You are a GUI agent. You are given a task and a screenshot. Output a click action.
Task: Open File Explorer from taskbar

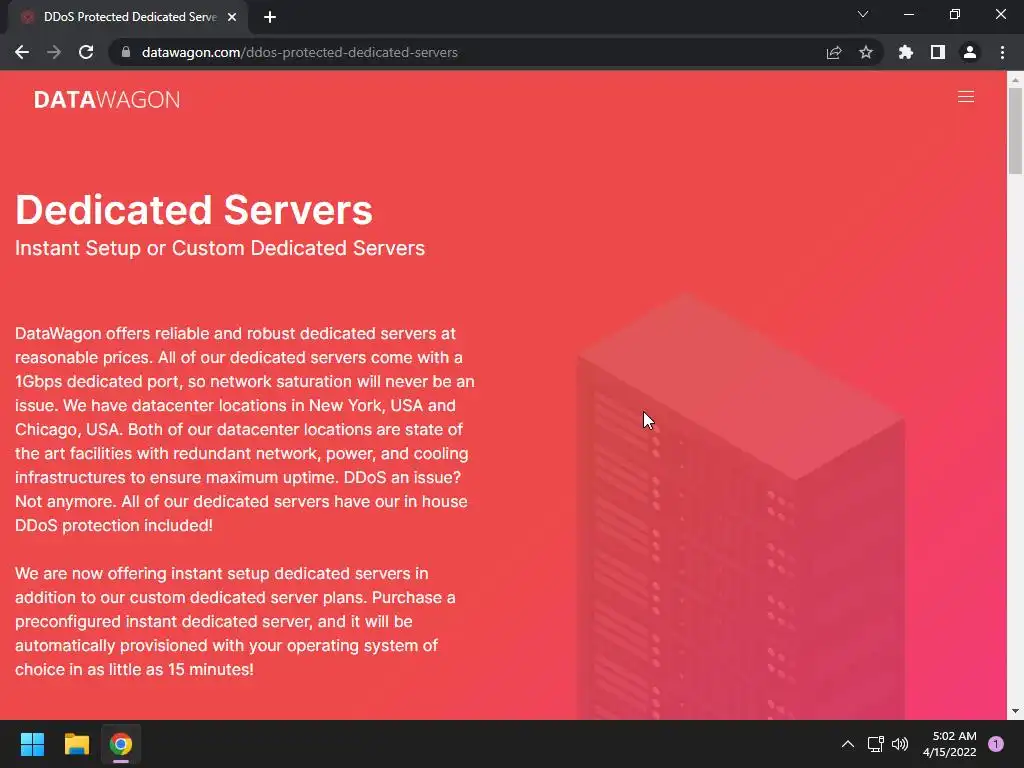(x=76, y=744)
